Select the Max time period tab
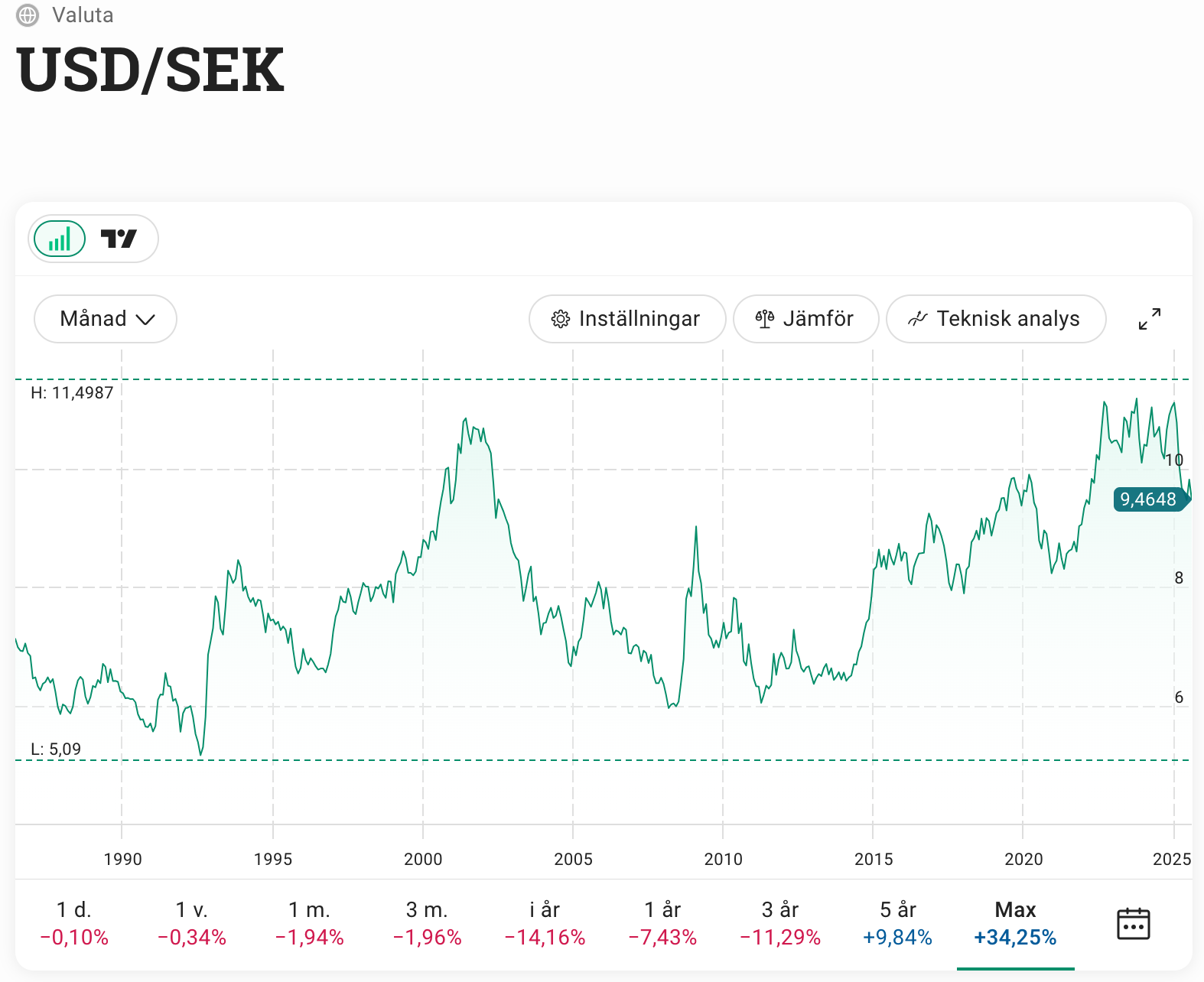Screen dimensions: 1204x982 pyautogui.click(x=1015, y=923)
